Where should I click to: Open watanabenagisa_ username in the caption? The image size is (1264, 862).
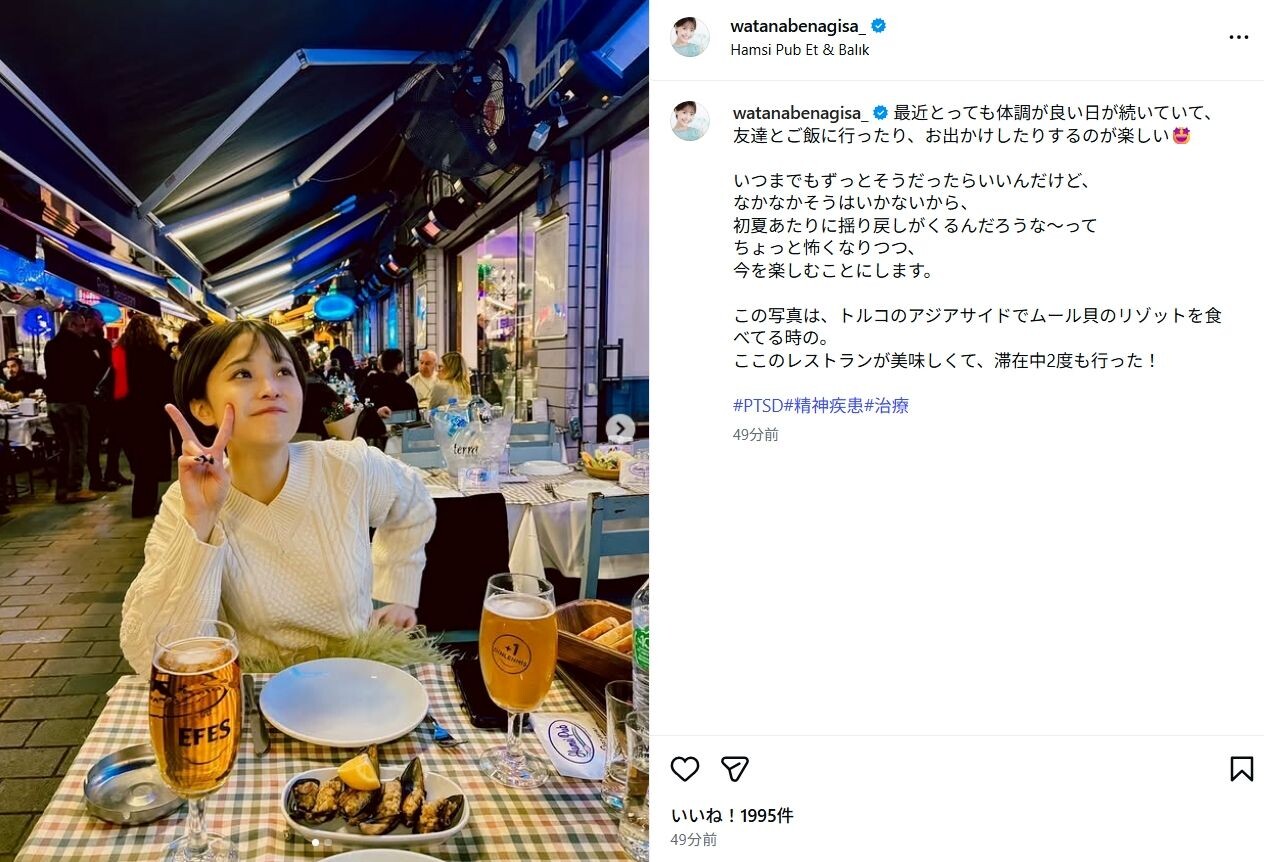tap(801, 111)
